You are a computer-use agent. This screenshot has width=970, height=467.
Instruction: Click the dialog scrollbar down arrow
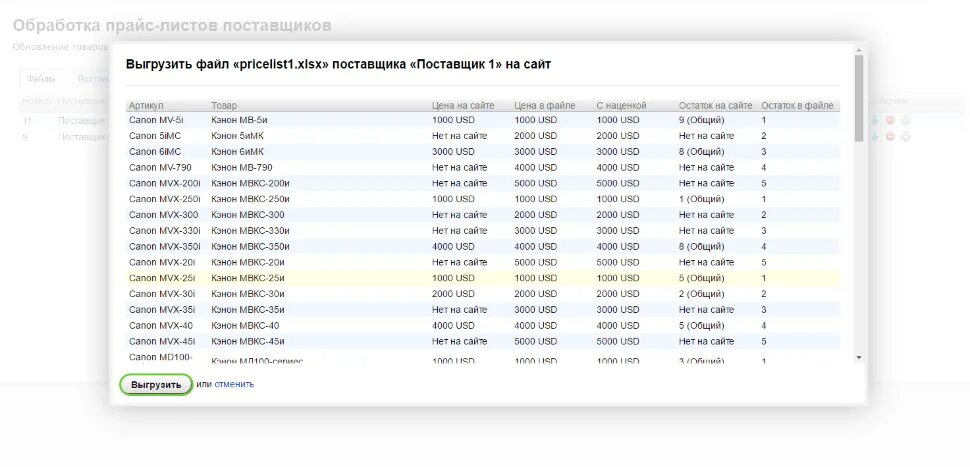859,358
